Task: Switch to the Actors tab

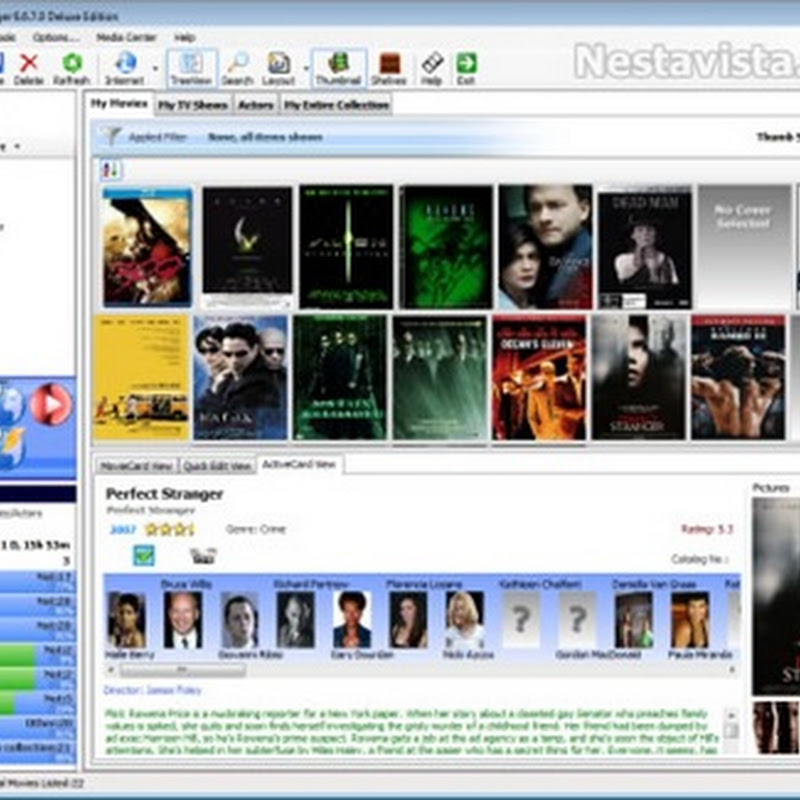Action: 256,105
